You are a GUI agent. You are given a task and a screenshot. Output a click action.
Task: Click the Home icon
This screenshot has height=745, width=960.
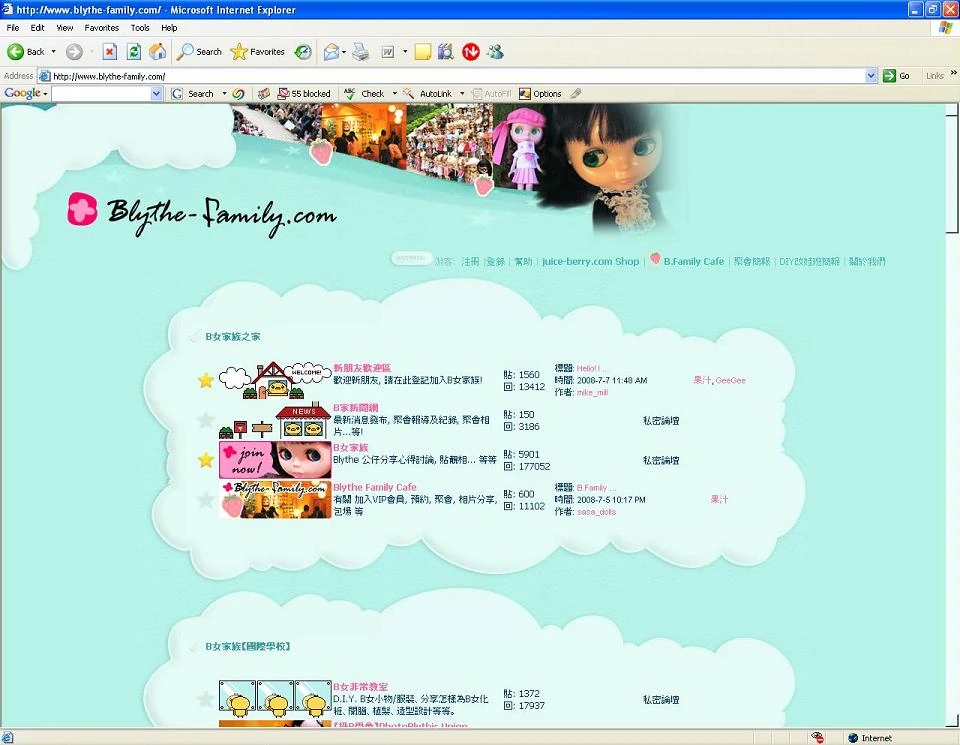point(158,51)
